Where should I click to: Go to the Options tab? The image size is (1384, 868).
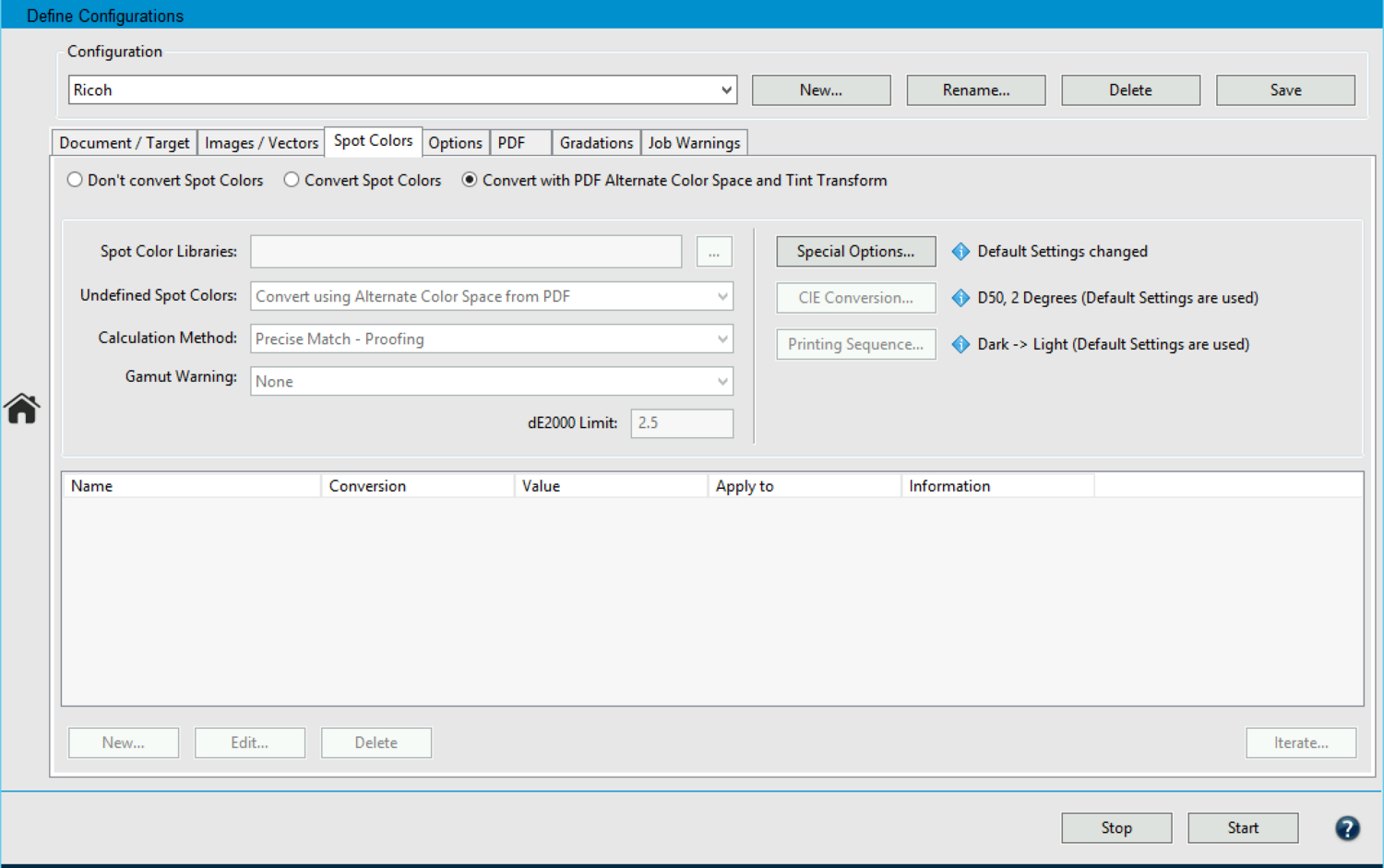(x=455, y=143)
